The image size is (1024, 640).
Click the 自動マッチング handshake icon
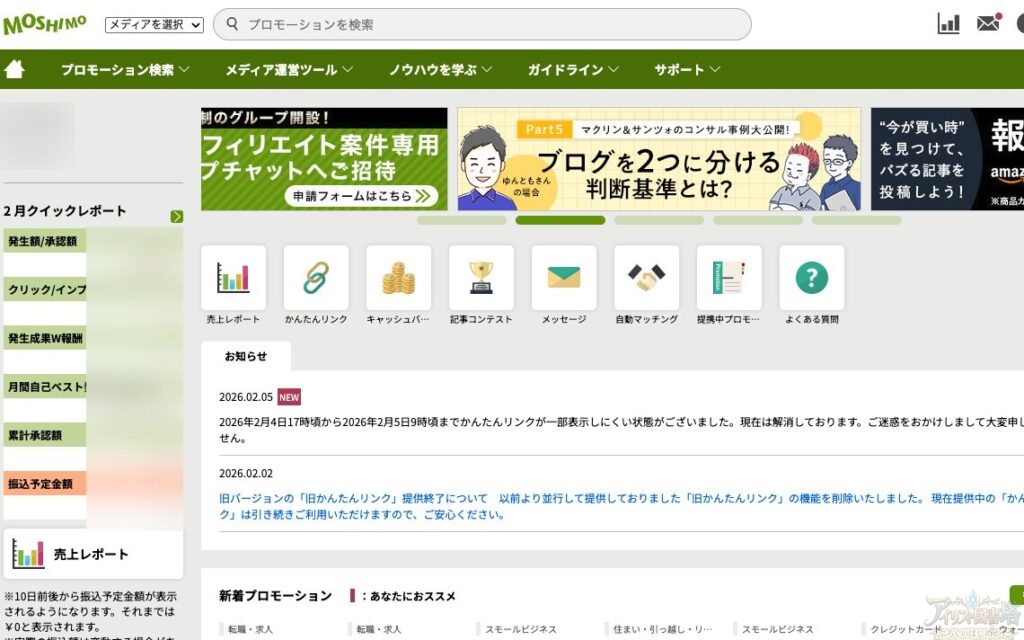pos(646,278)
